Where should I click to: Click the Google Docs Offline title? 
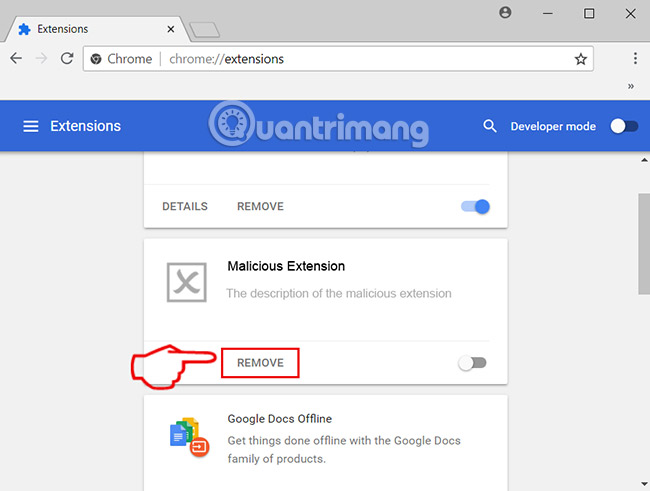point(280,418)
